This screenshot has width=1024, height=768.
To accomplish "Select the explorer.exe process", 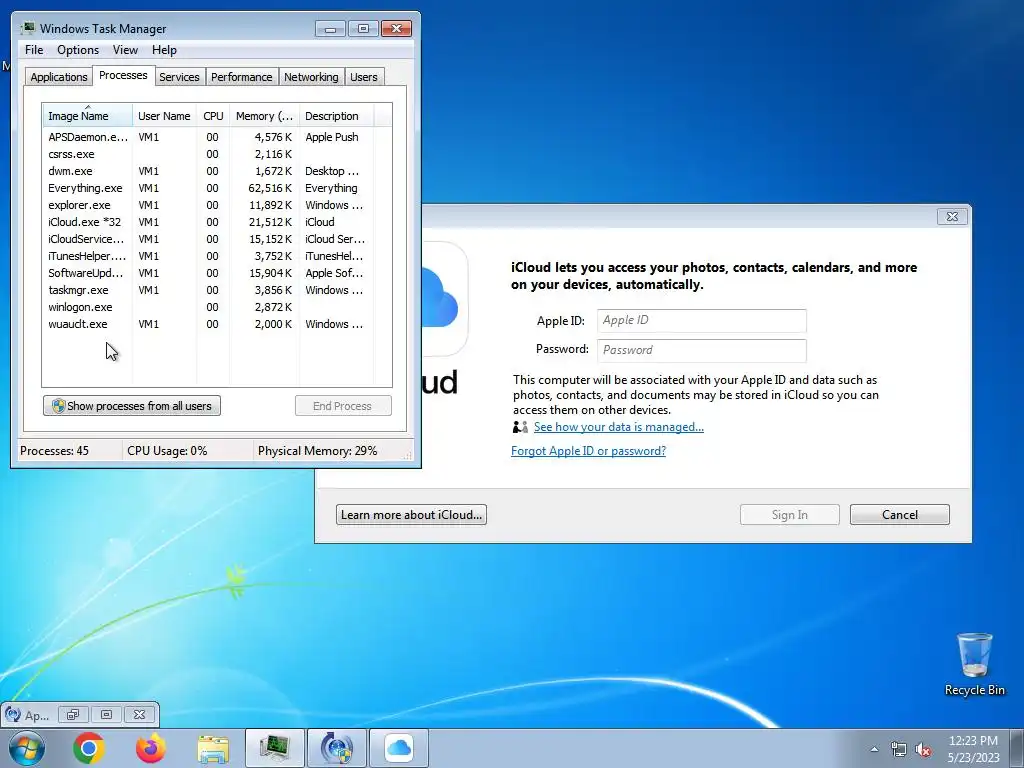I will pos(217,205).
